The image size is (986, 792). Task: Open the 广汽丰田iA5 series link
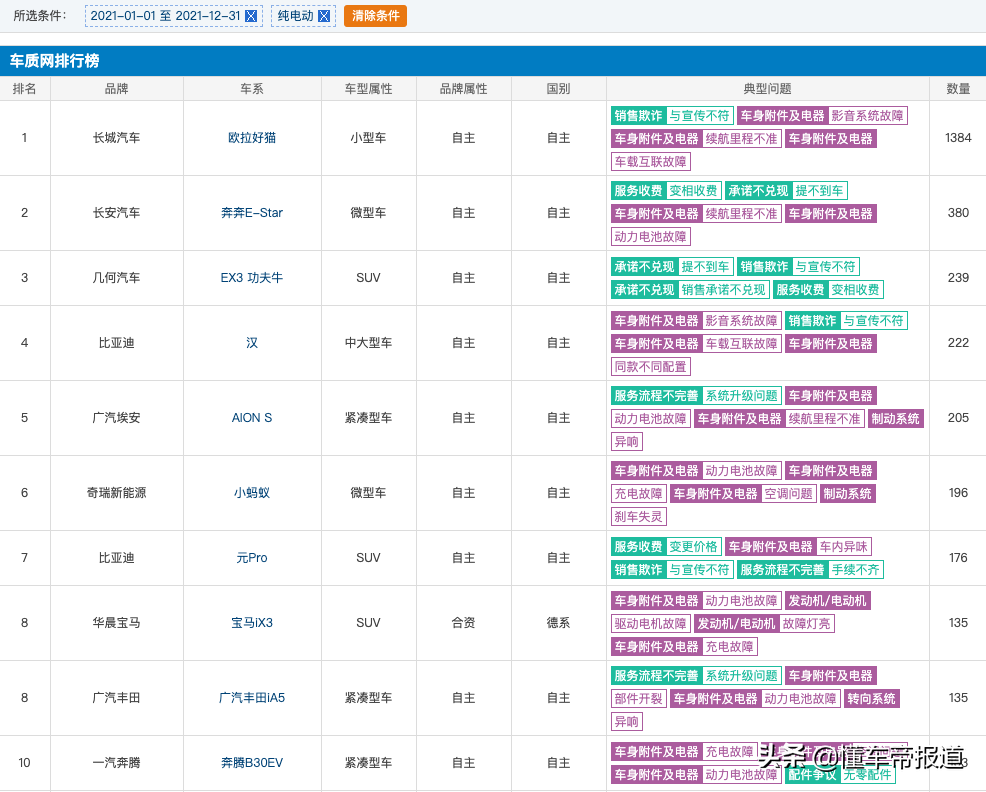[252, 698]
